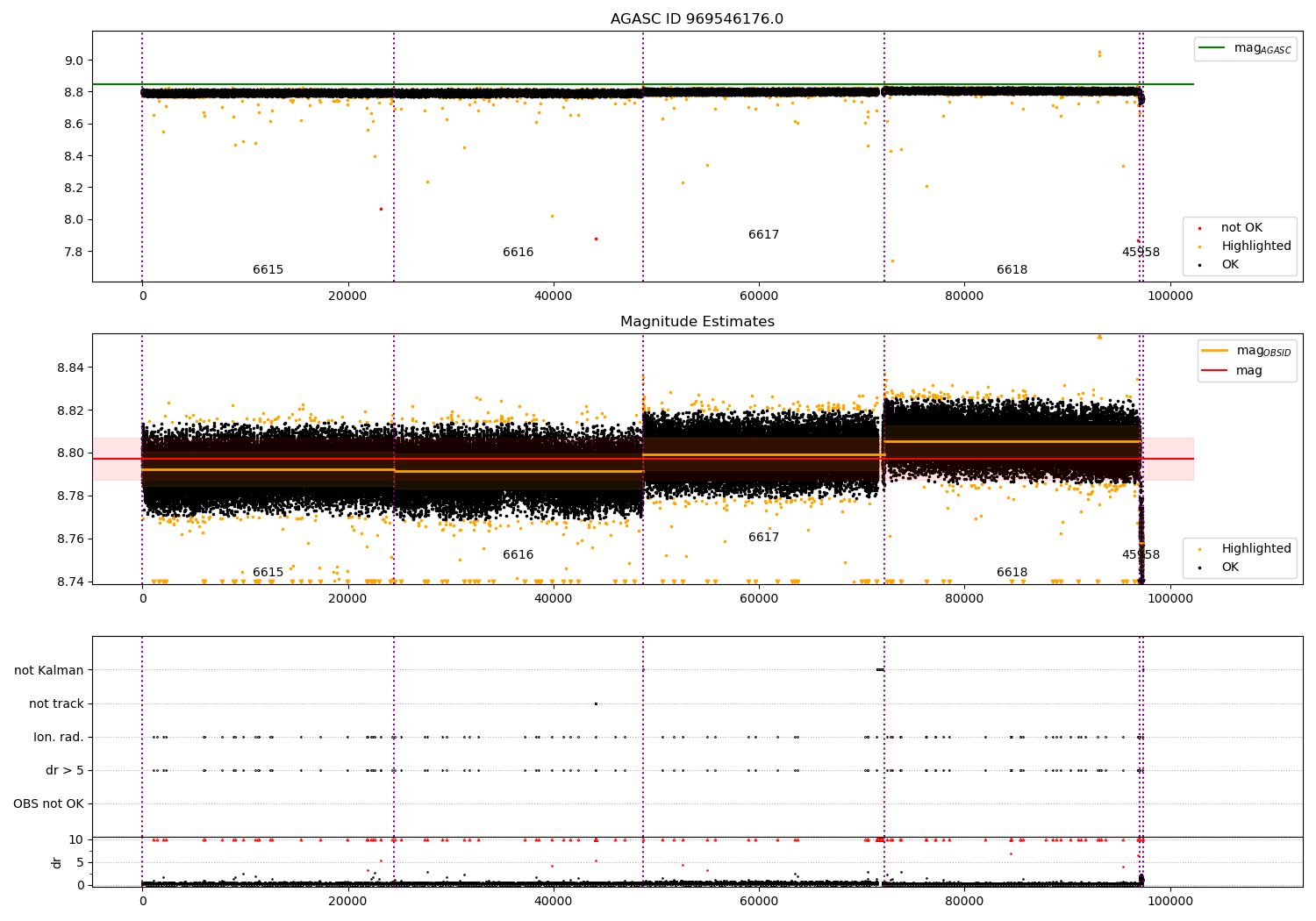Click the 8.80 y-axis tick label

pos(70,453)
